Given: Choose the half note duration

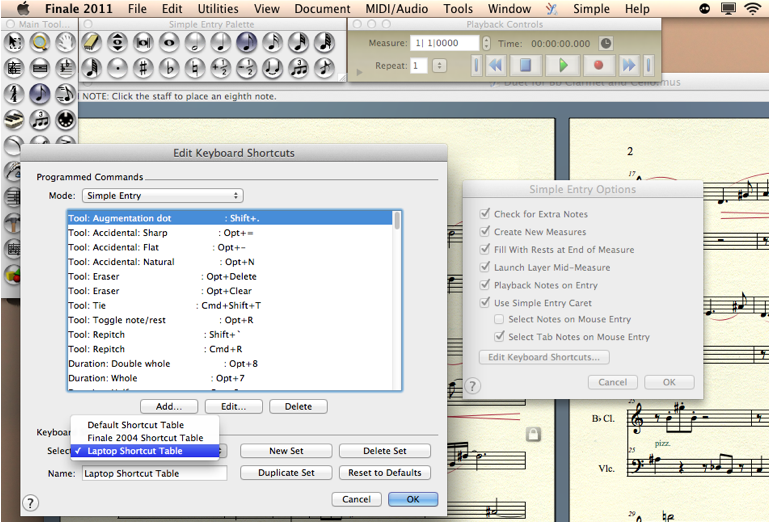Looking at the screenshot, I should coord(195,43).
